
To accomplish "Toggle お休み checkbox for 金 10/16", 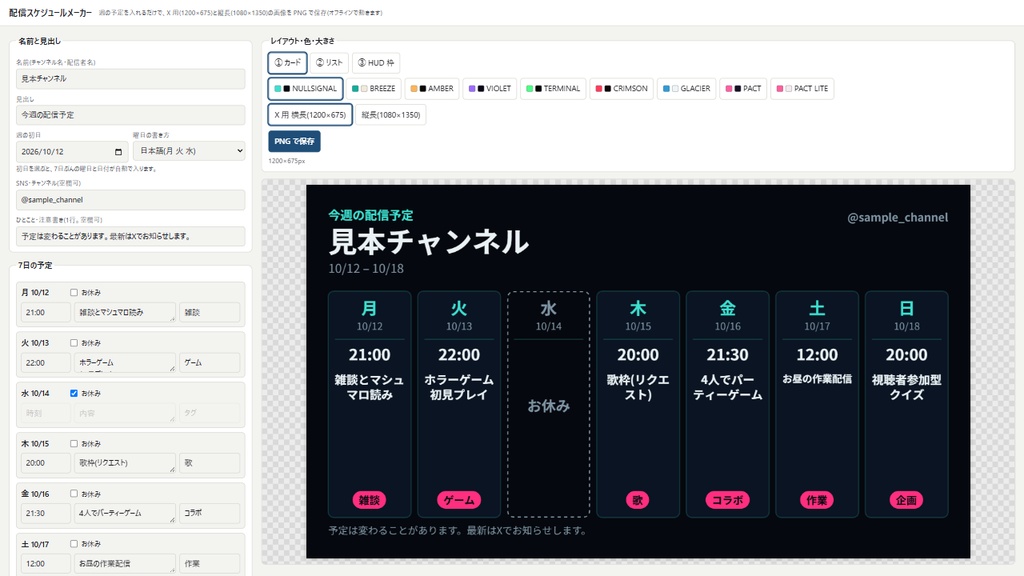I will coord(74,494).
